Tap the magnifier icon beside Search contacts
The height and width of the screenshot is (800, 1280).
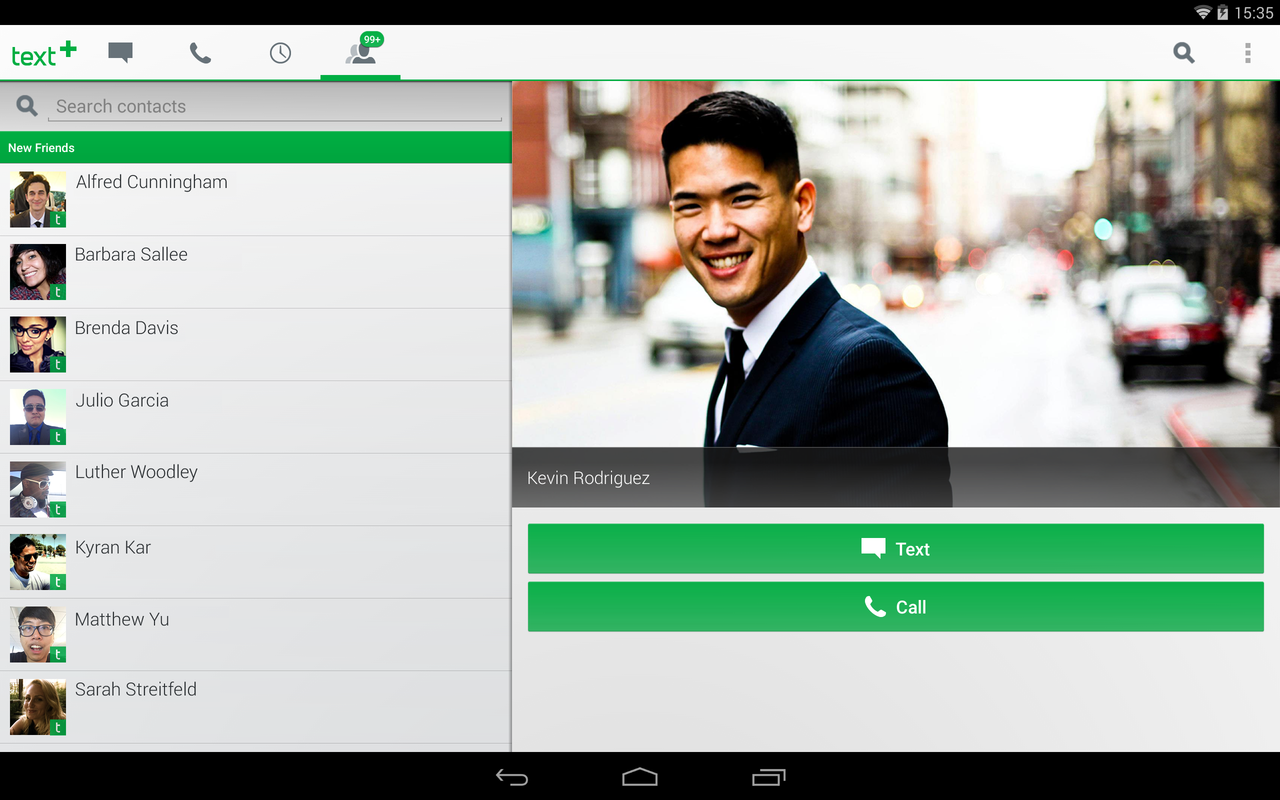27,106
